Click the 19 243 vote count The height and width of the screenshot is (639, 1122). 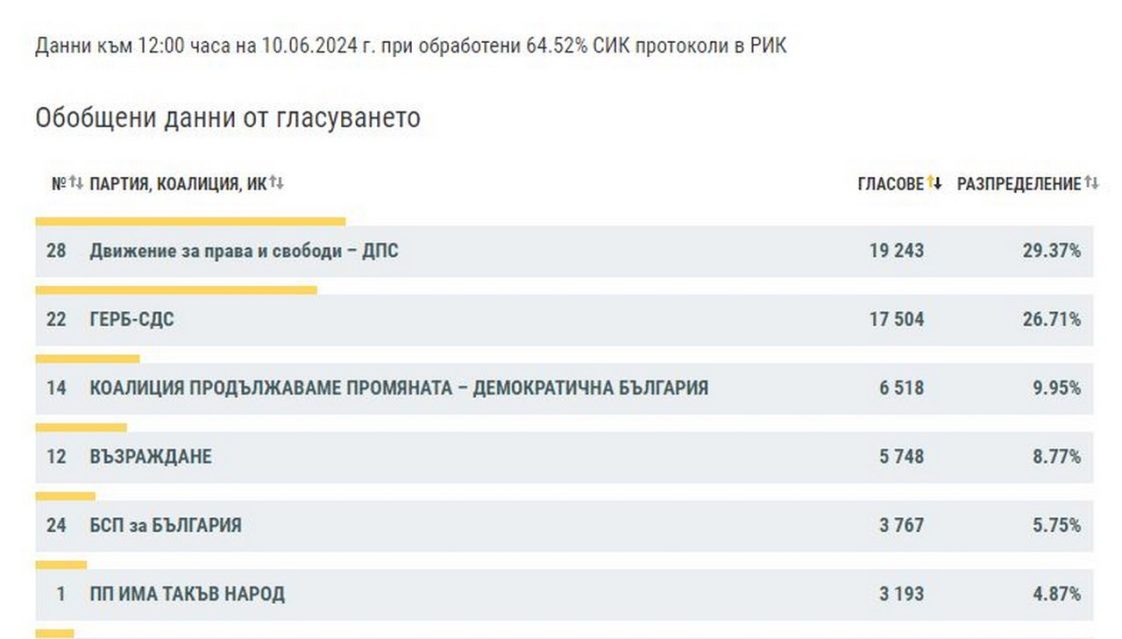pyautogui.click(x=896, y=251)
